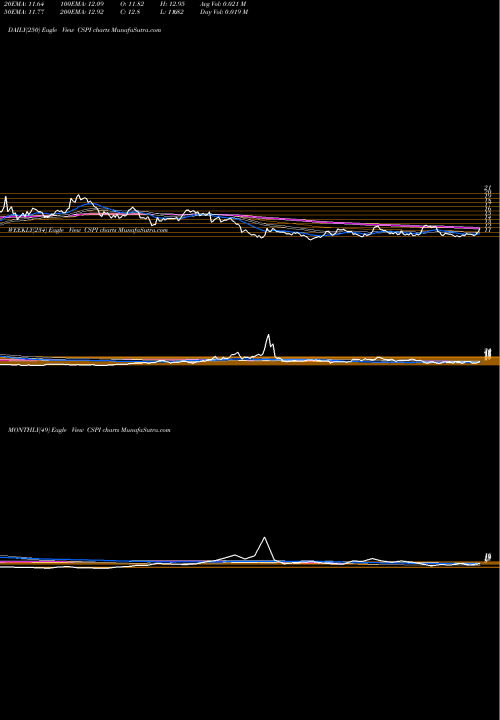Click the weekly chart's highest price spike
The image size is (500, 720).
click(269, 335)
